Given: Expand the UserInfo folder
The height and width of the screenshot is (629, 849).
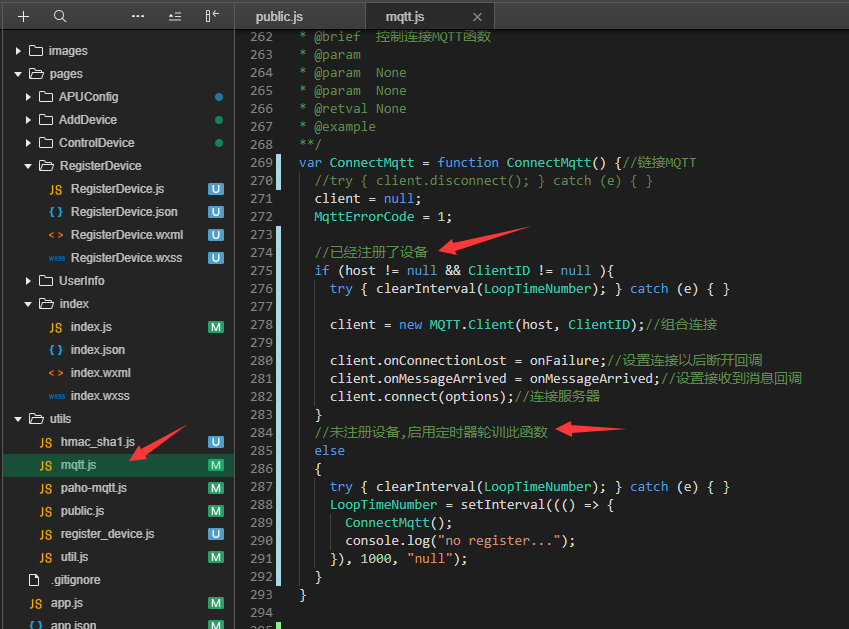Looking at the screenshot, I should point(28,281).
